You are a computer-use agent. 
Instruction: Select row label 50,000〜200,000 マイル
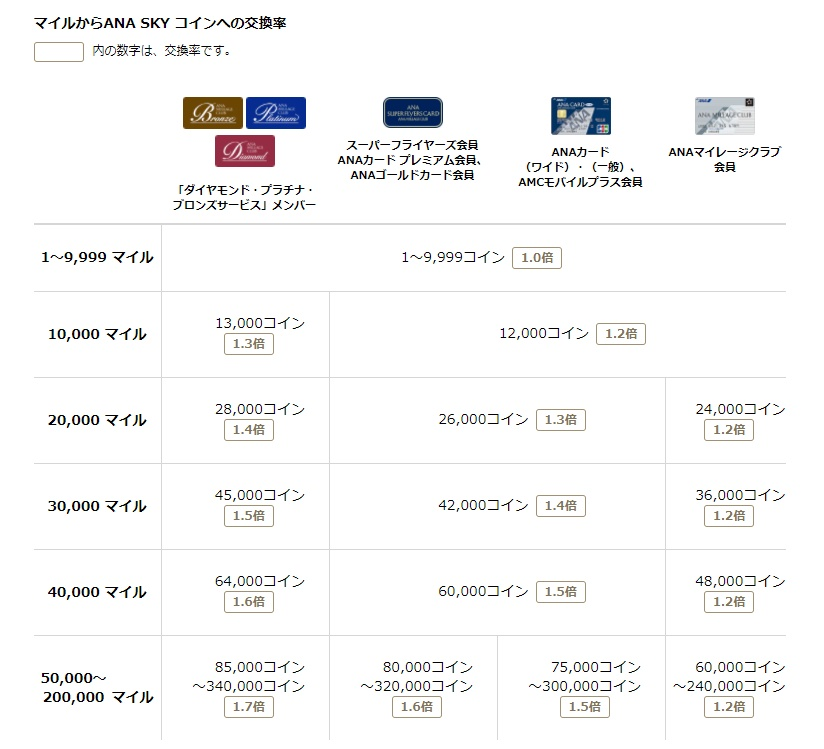point(97,688)
